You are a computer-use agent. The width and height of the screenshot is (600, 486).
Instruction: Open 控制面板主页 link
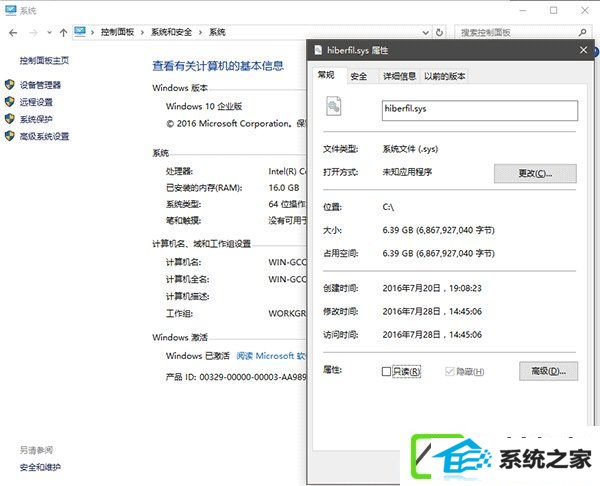tap(44, 60)
